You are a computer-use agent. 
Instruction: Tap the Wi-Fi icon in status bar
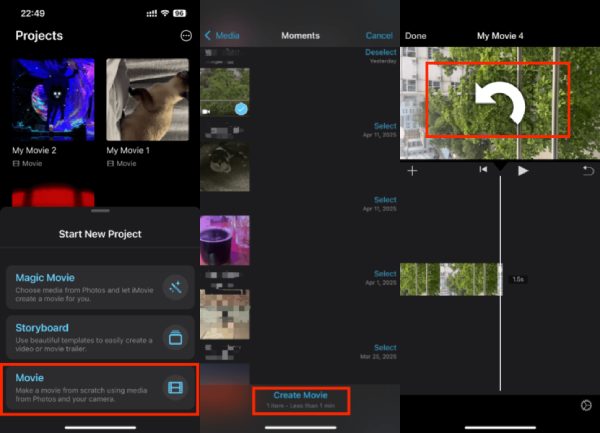click(x=165, y=13)
